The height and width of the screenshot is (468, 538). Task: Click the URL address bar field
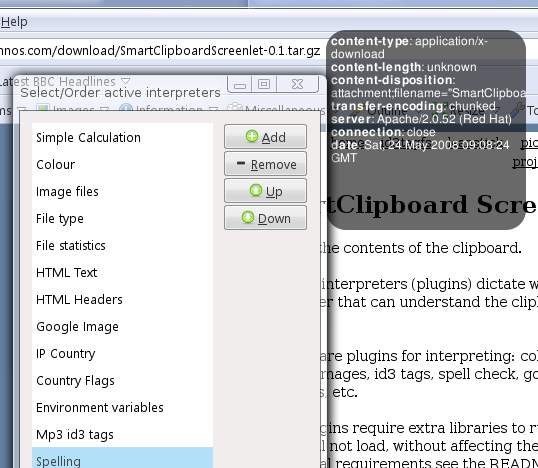point(161,50)
